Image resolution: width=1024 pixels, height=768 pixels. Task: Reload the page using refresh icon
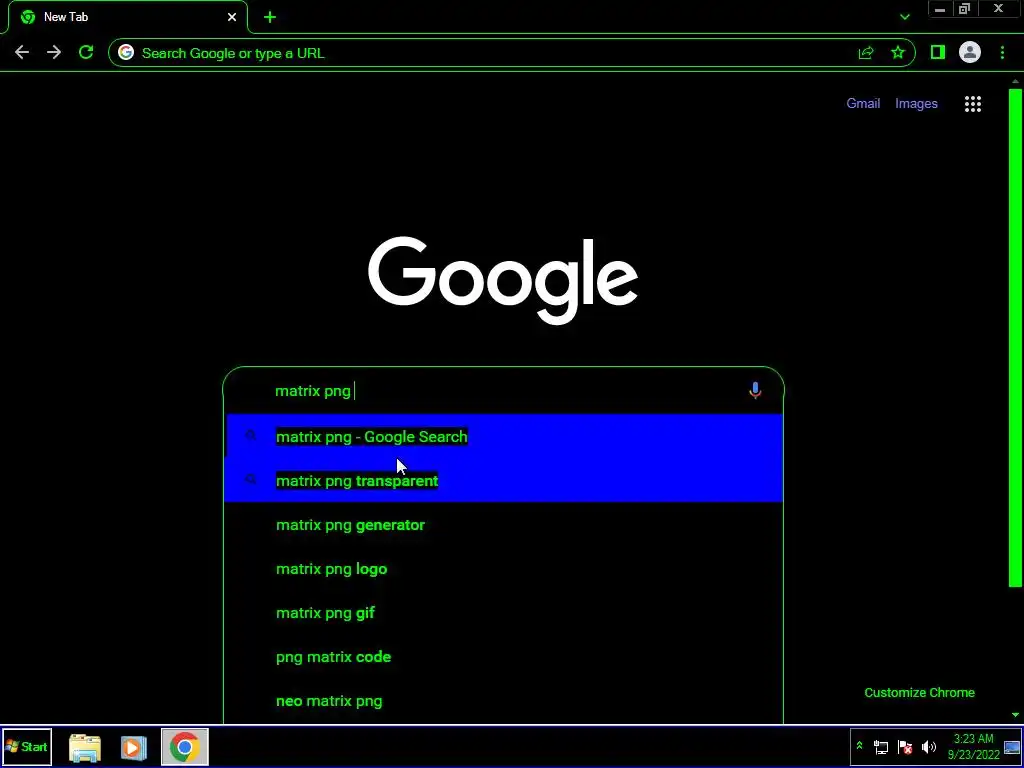click(86, 52)
